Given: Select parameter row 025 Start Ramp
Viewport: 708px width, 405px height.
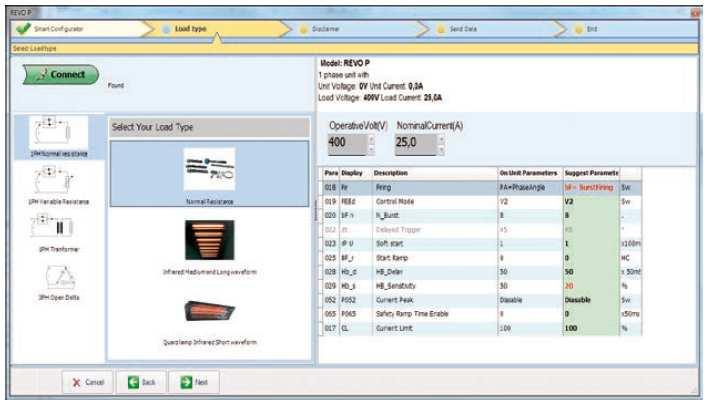Looking at the screenshot, I should [482, 258].
